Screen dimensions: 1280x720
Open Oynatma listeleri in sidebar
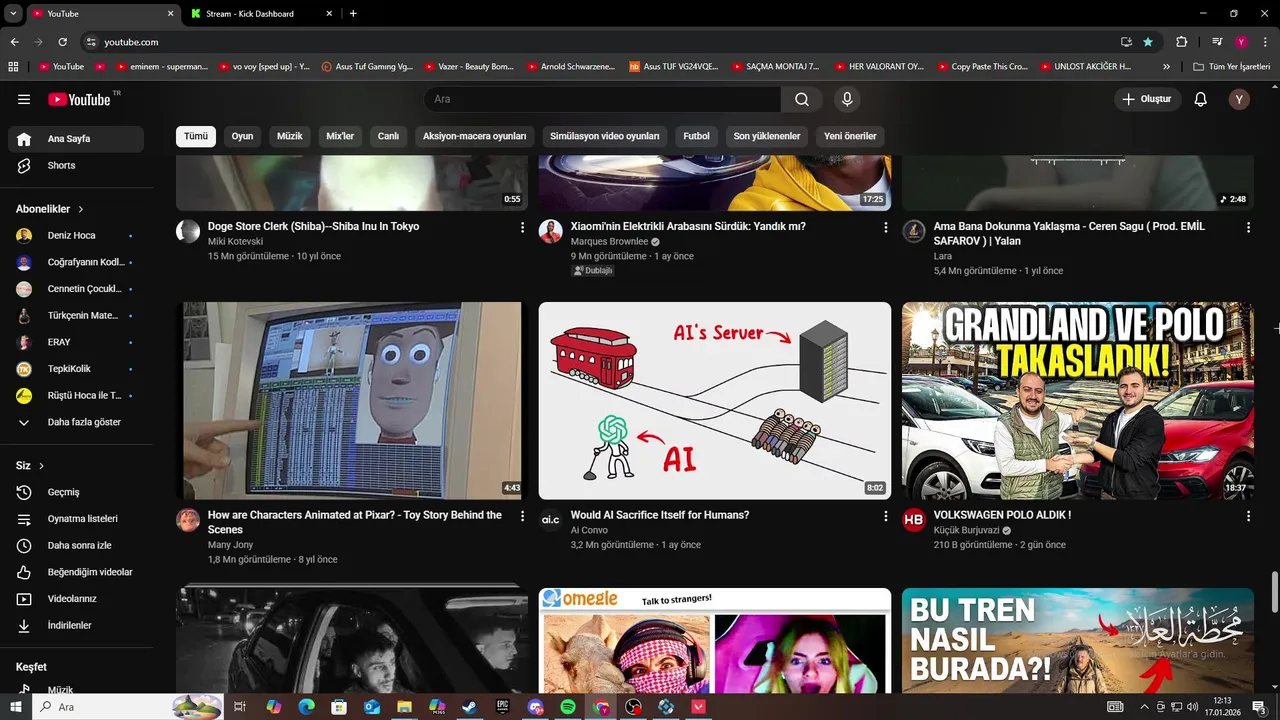[x=76, y=519]
